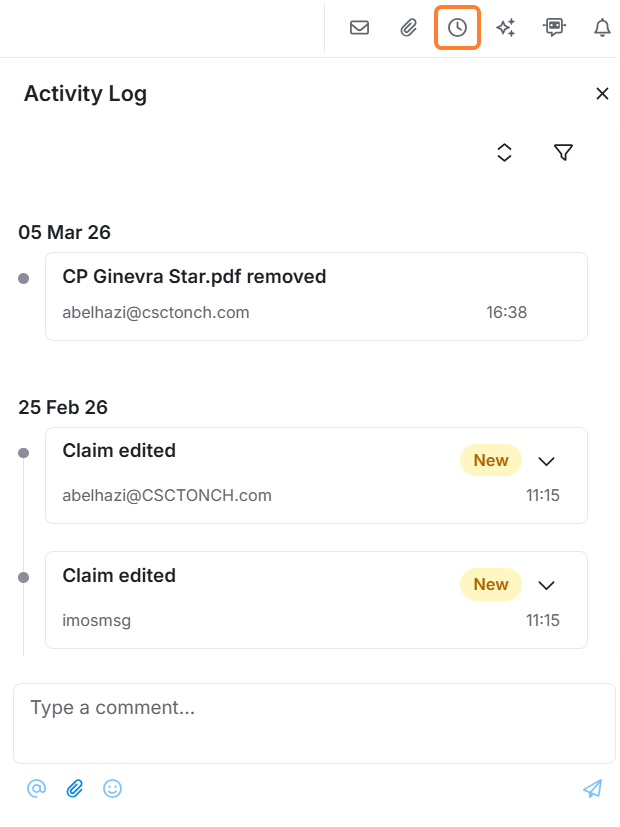Click the 05 Mar 26 date heading
This screenshot has height=827, width=620.
(x=64, y=232)
